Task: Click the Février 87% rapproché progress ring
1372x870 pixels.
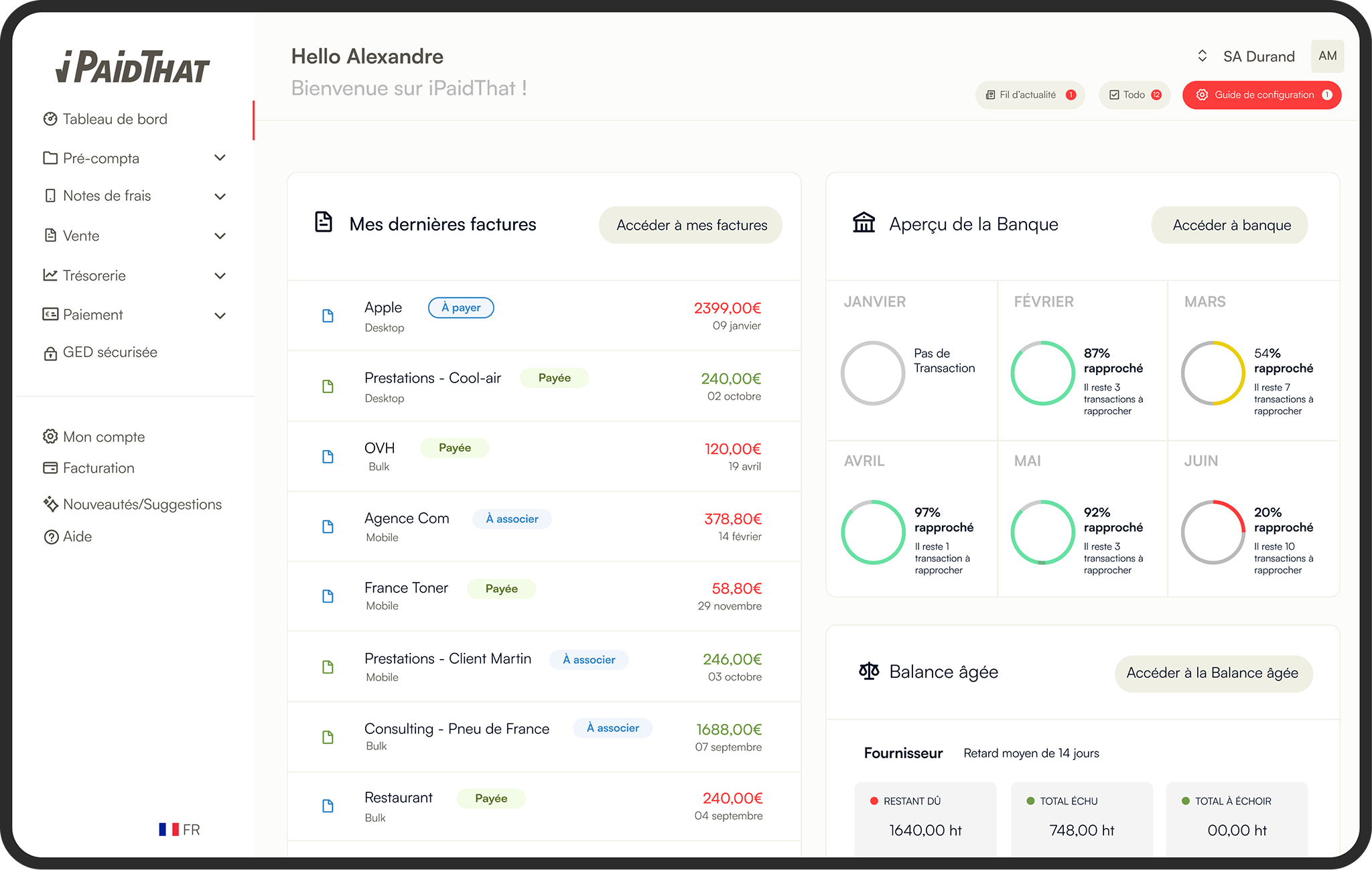Action: click(x=1043, y=373)
